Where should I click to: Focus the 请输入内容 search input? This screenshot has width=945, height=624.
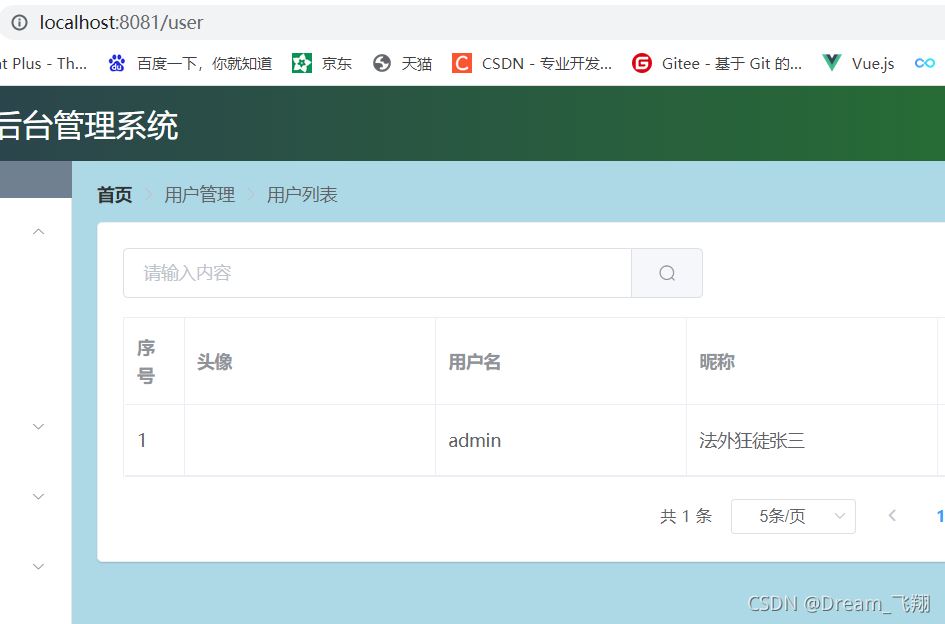coord(377,273)
